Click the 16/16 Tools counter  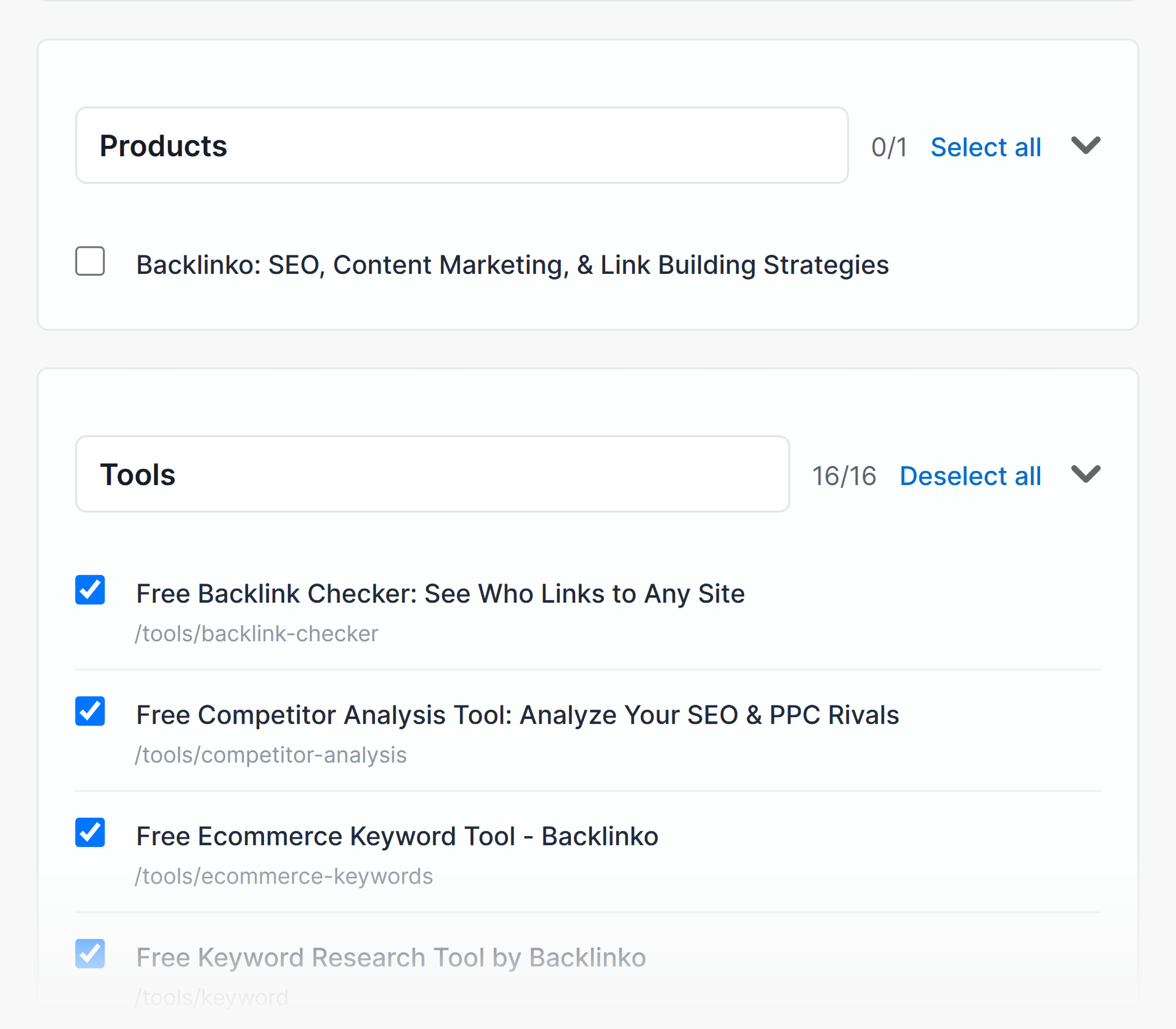tap(844, 476)
